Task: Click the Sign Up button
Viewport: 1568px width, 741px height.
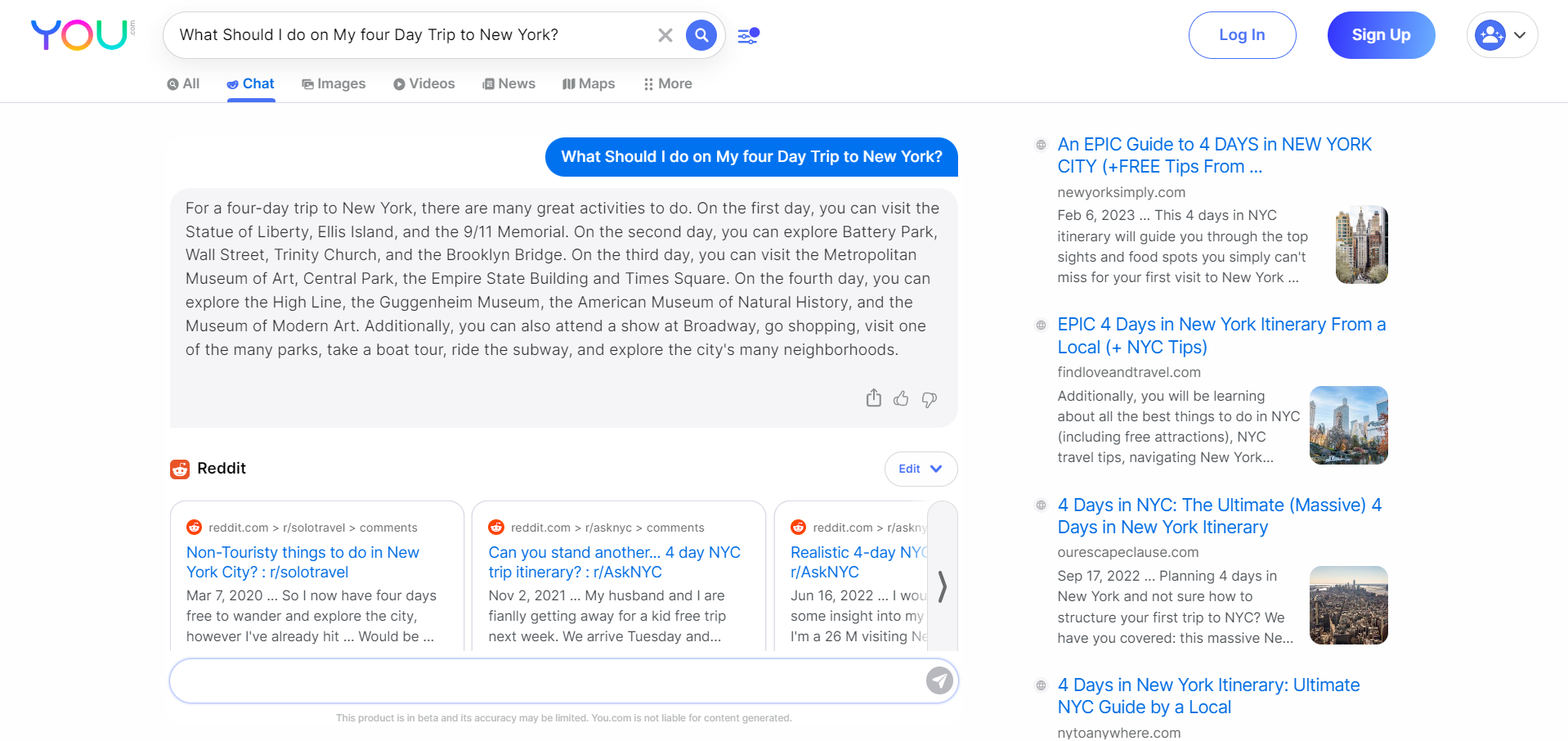Action: pos(1381,35)
